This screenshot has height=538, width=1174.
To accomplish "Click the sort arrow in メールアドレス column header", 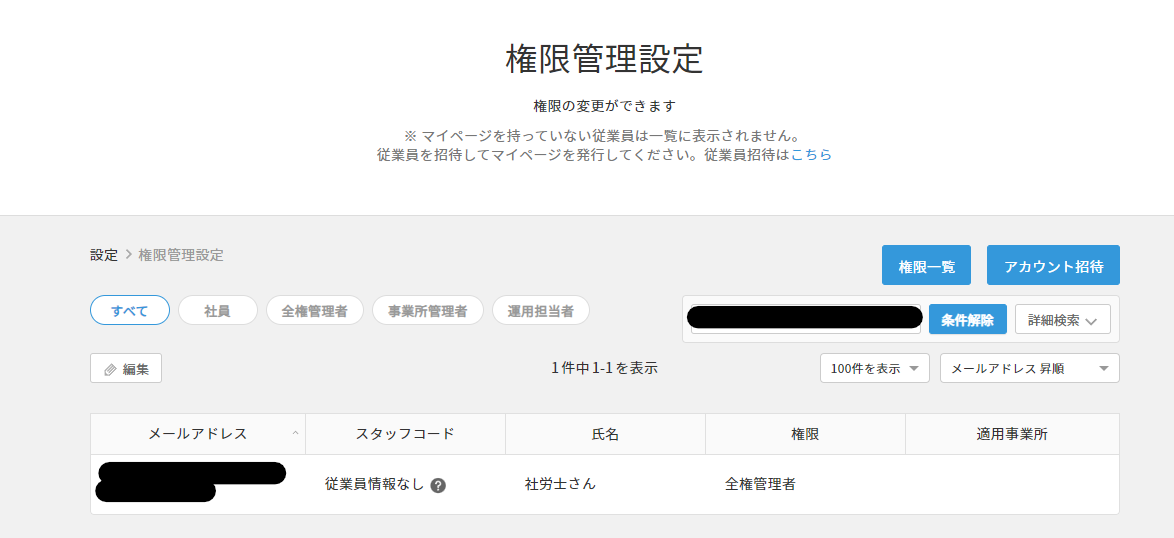I will [295, 433].
